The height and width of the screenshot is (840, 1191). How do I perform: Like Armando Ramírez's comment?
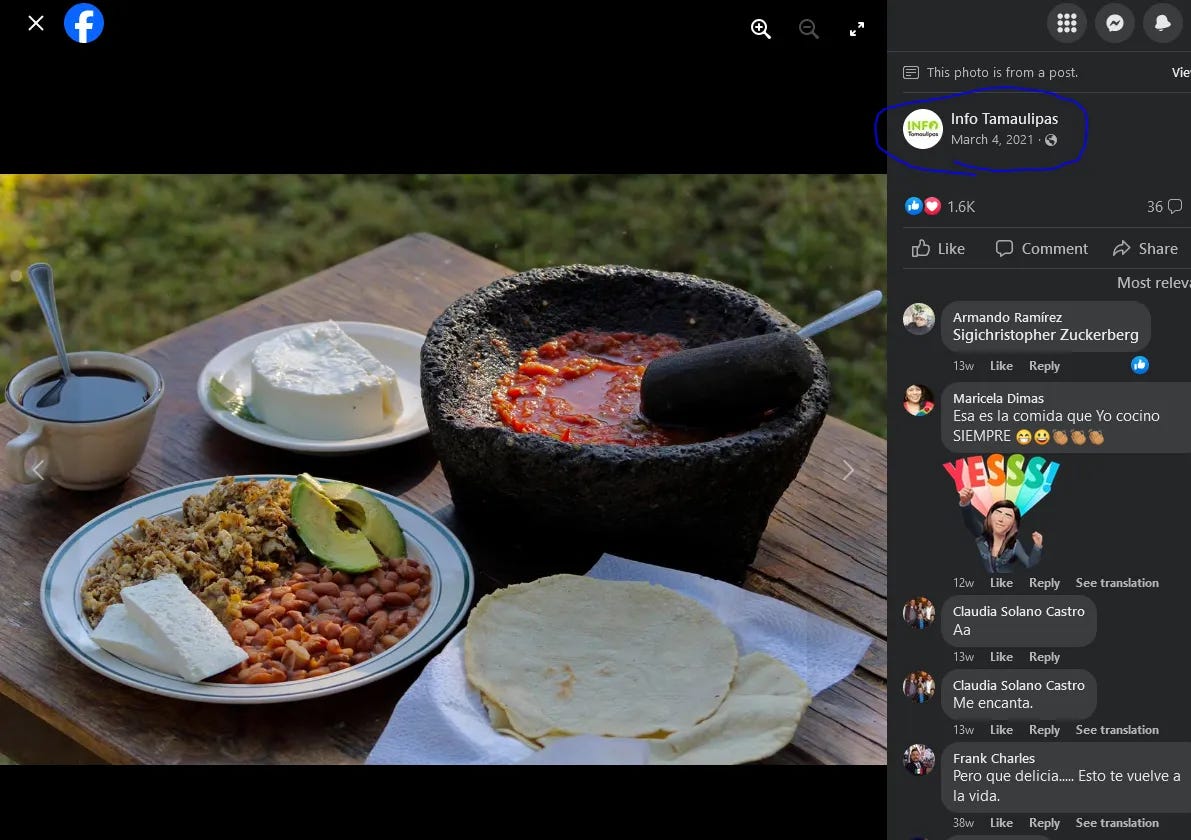click(x=1001, y=366)
